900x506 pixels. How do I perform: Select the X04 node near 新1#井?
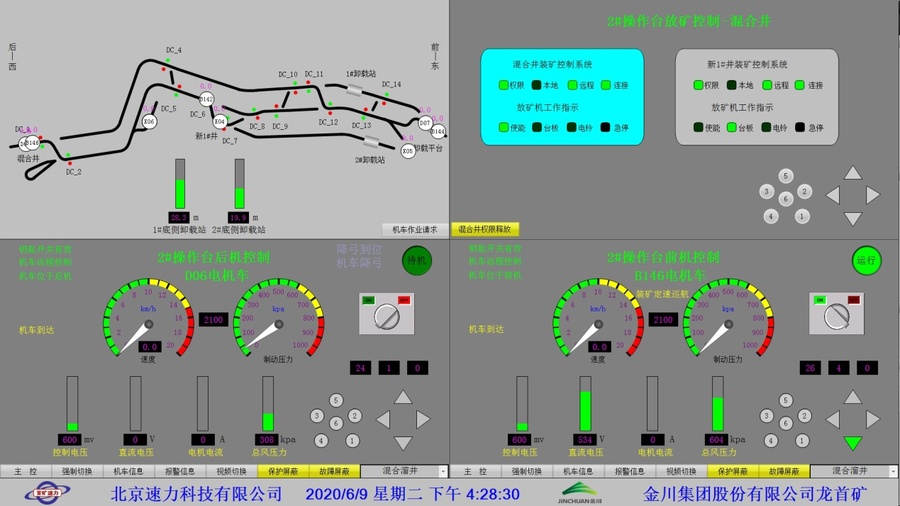coord(220,122)
